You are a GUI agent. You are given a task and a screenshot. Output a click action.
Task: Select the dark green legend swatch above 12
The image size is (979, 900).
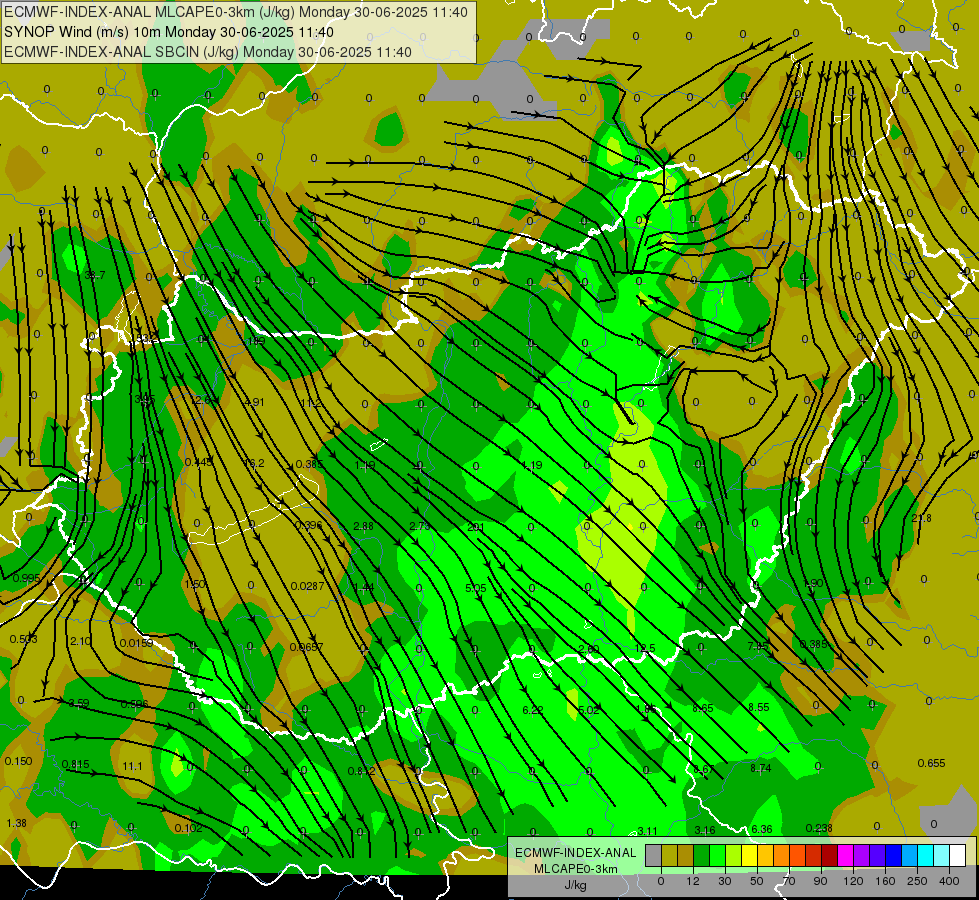702,855
